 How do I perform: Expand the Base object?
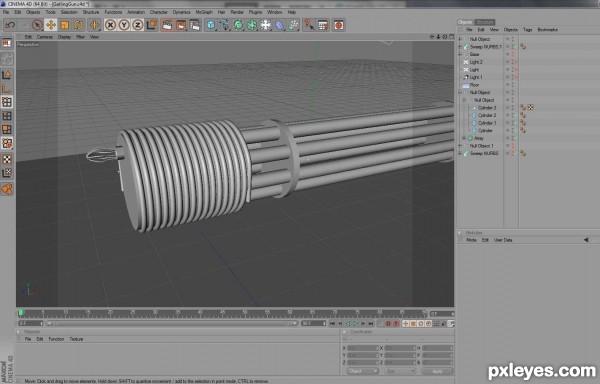click(x=460, y=54)
